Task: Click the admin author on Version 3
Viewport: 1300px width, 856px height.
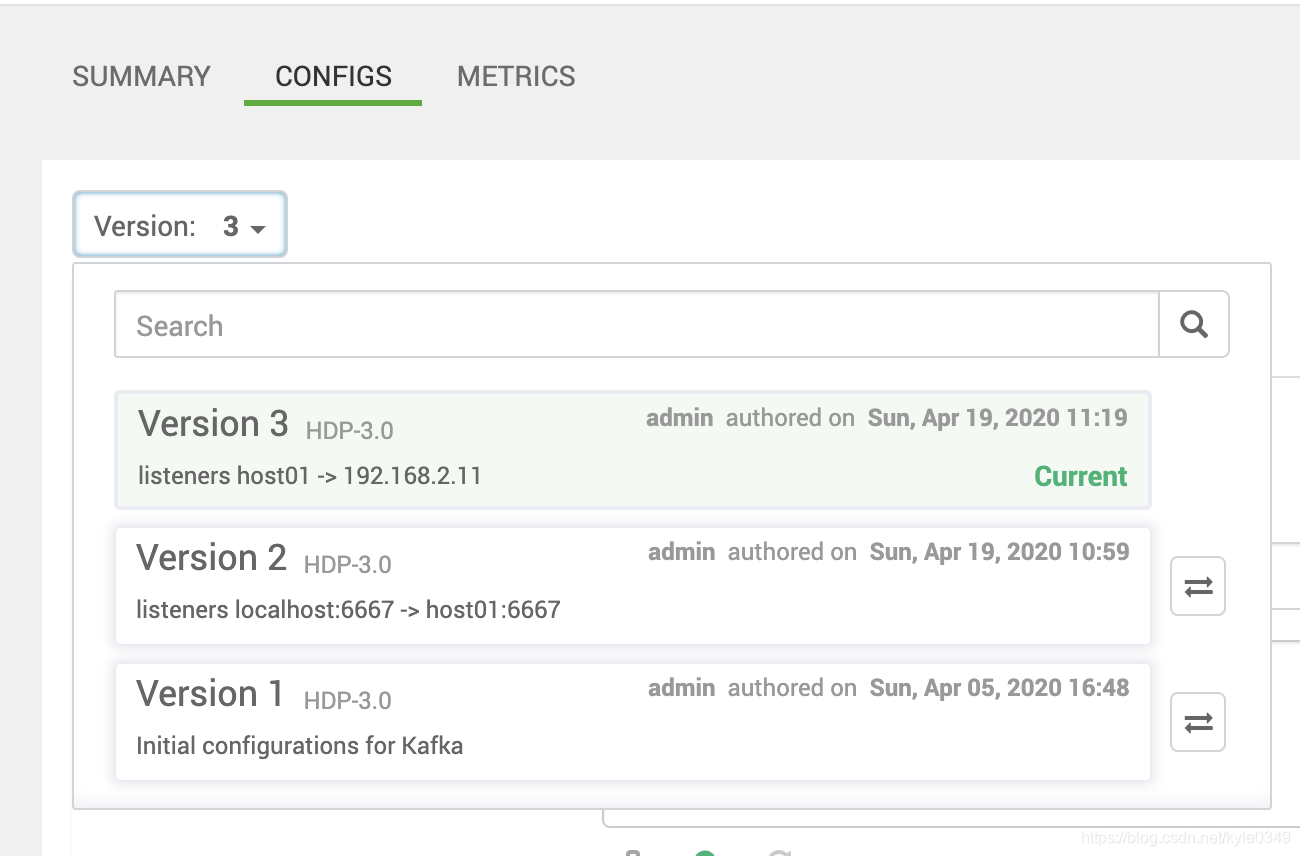Action: 679,418
